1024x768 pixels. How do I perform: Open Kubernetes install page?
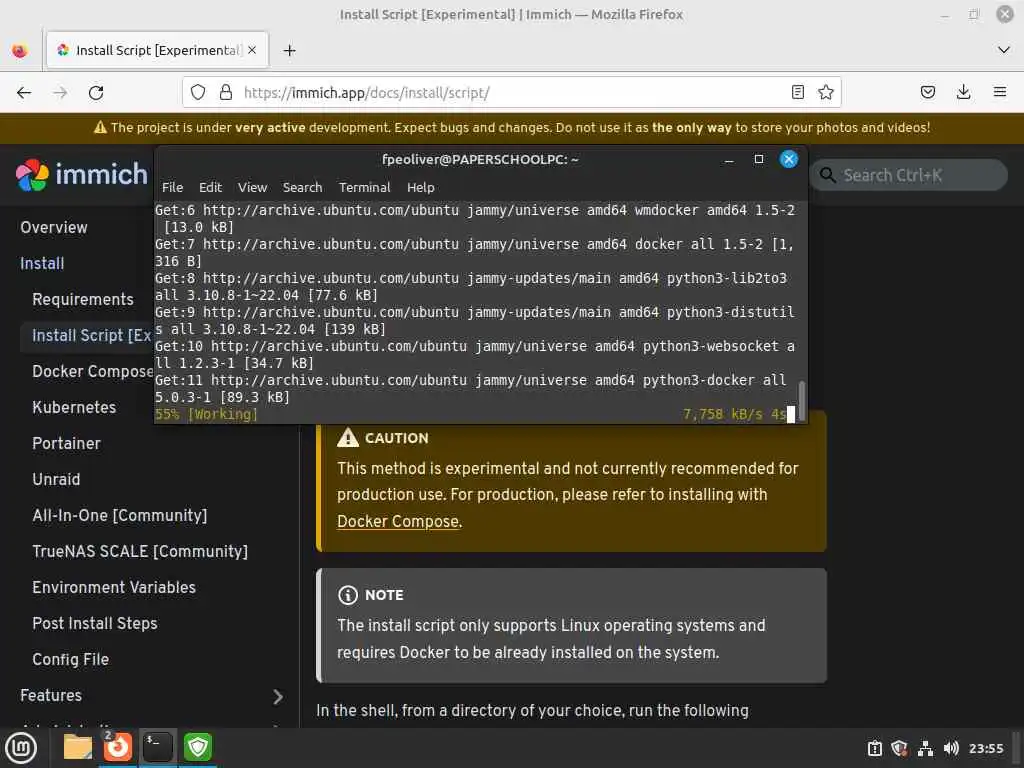point(74,407)
